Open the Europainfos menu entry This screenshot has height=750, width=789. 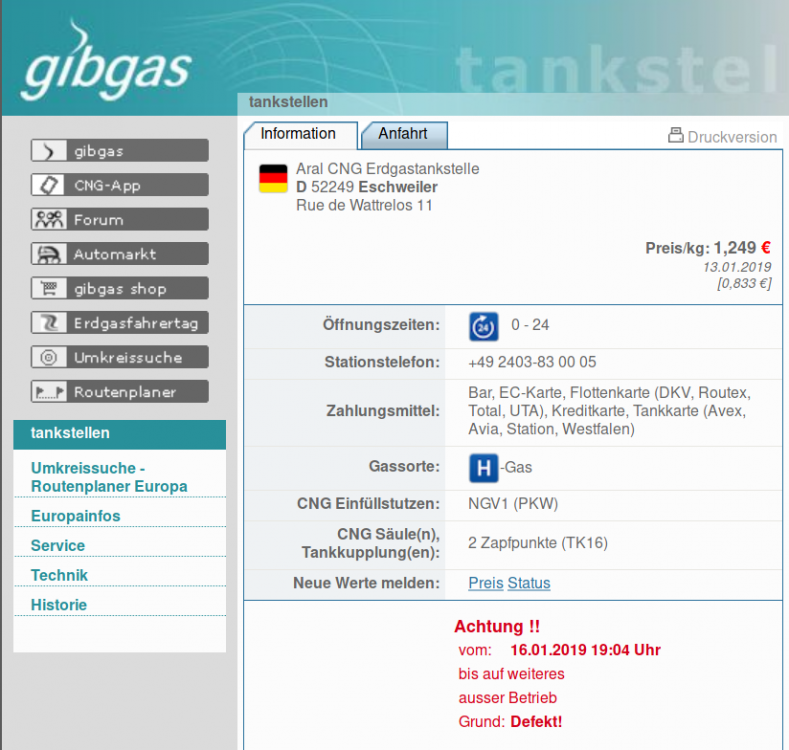coord(75,516)
